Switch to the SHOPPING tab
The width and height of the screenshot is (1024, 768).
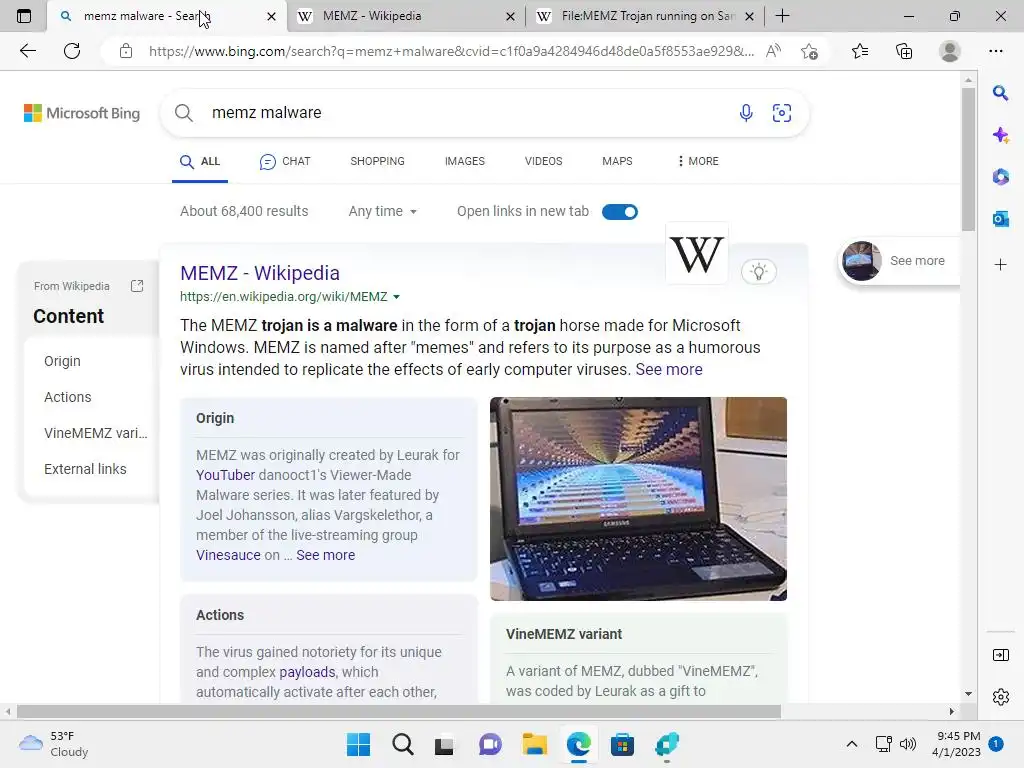click(377, 161)
